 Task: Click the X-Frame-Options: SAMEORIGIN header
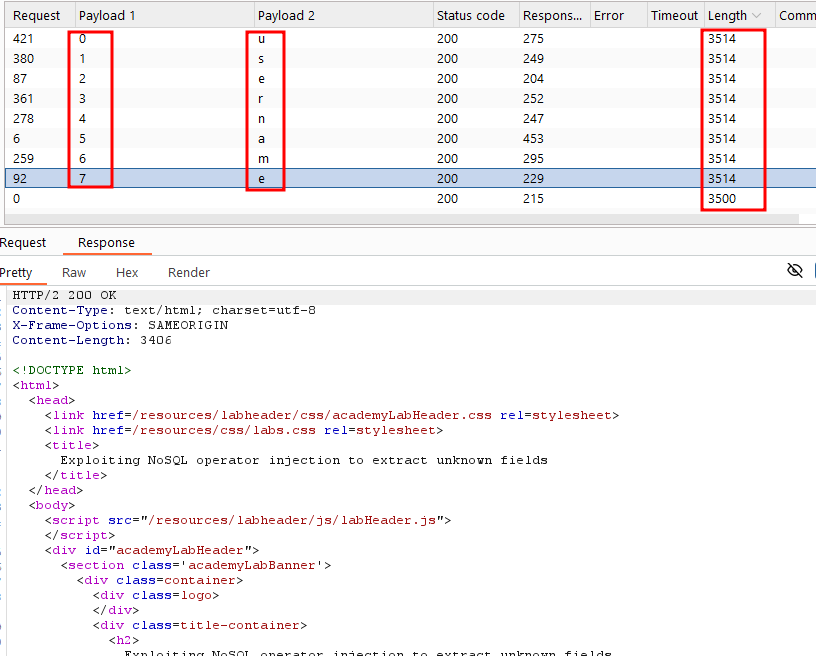point(120,325)
